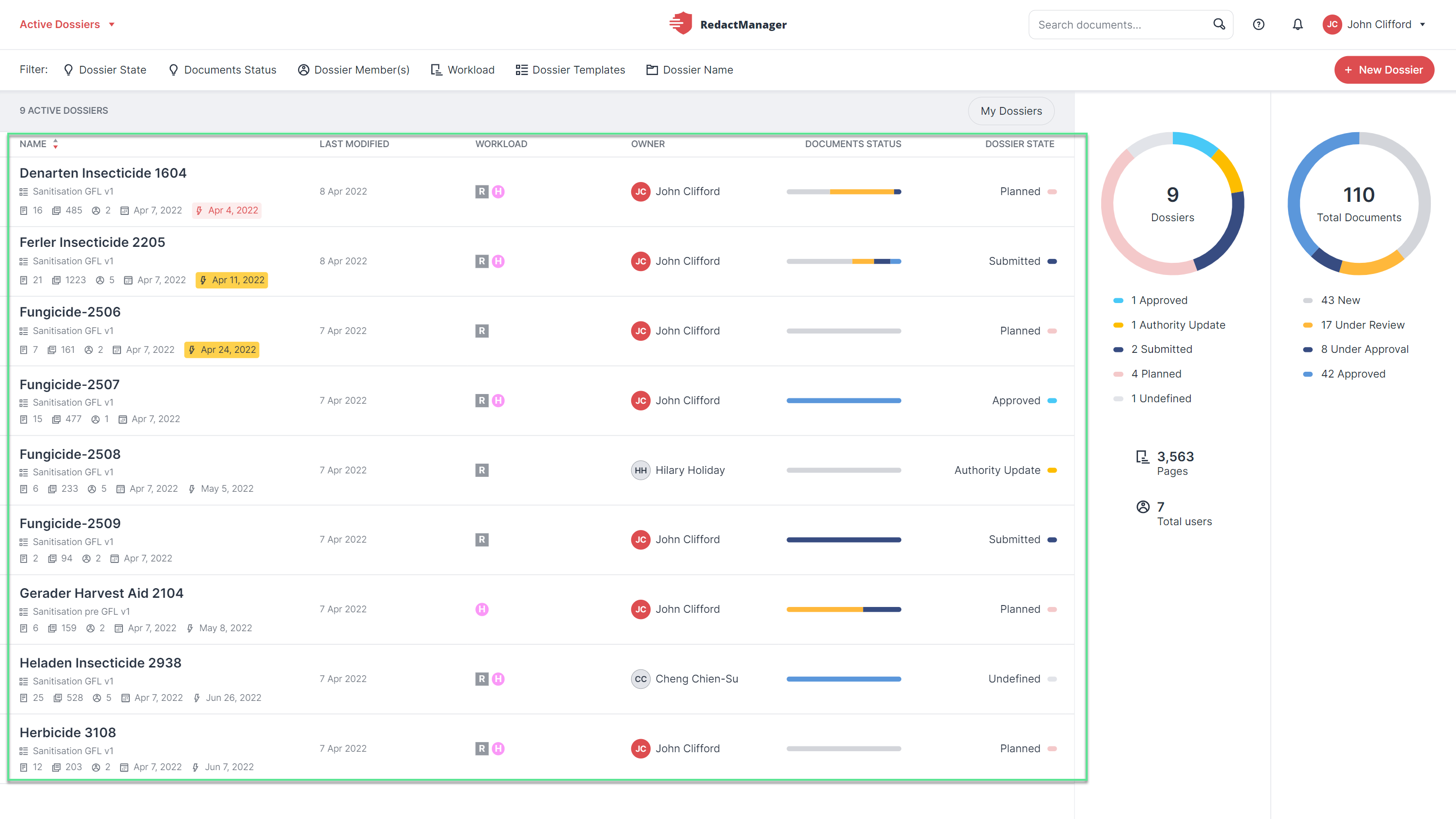
Task: Click the 9 Dossiers donut chart
Action: tap(1172, 203)
